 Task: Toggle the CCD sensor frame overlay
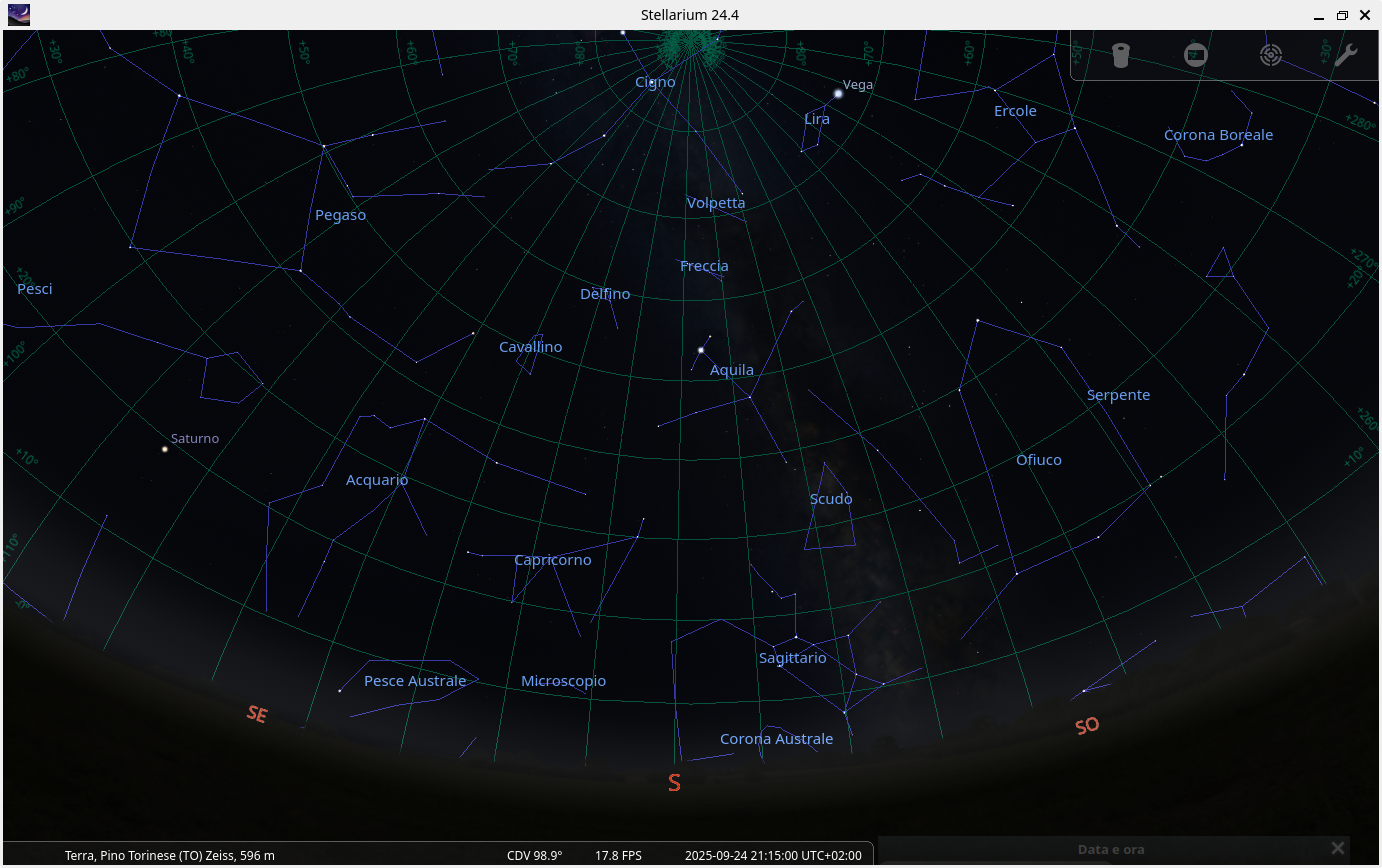click(1196, 55)
